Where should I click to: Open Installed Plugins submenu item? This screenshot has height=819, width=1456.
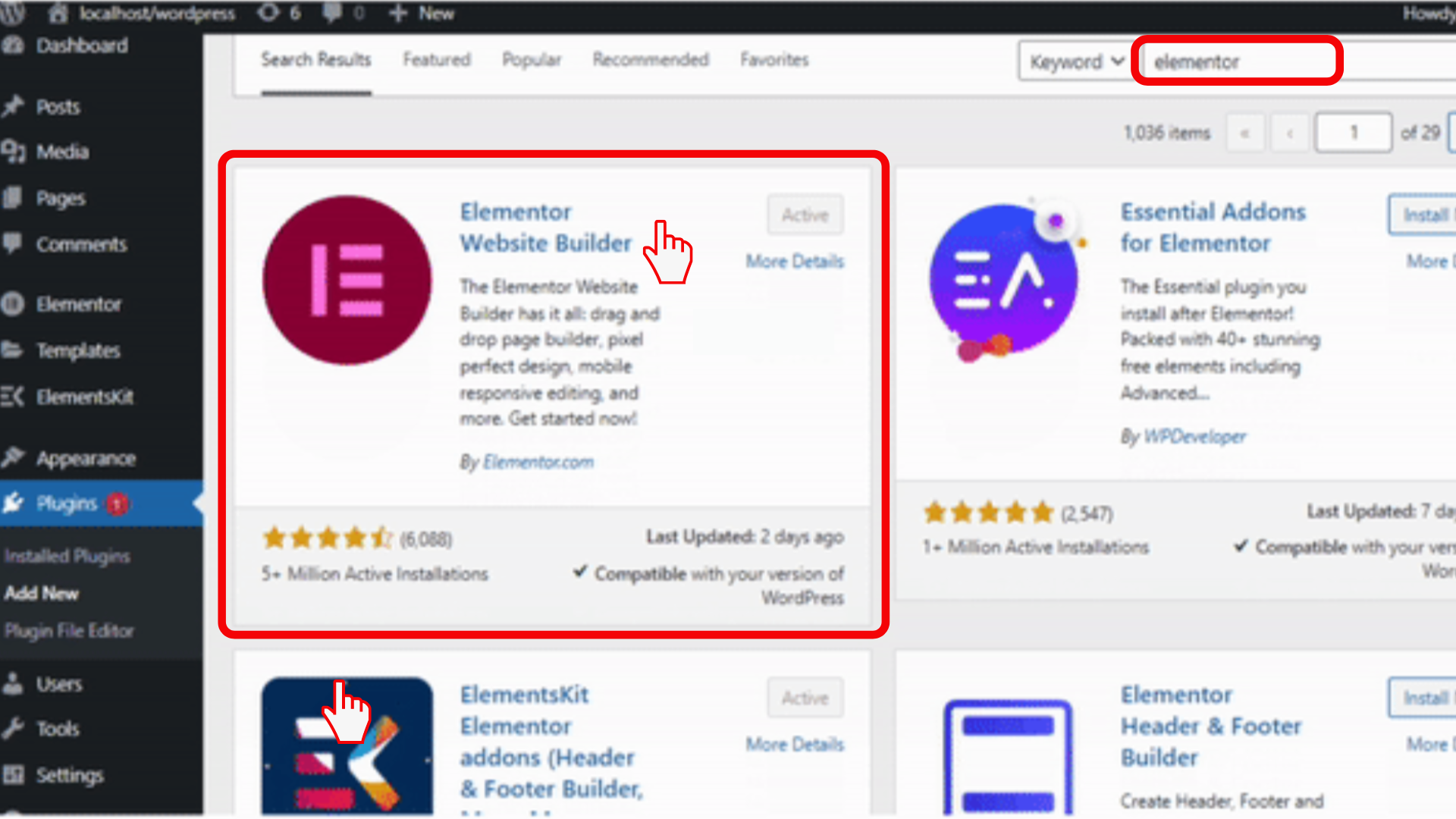click(67, 556)
